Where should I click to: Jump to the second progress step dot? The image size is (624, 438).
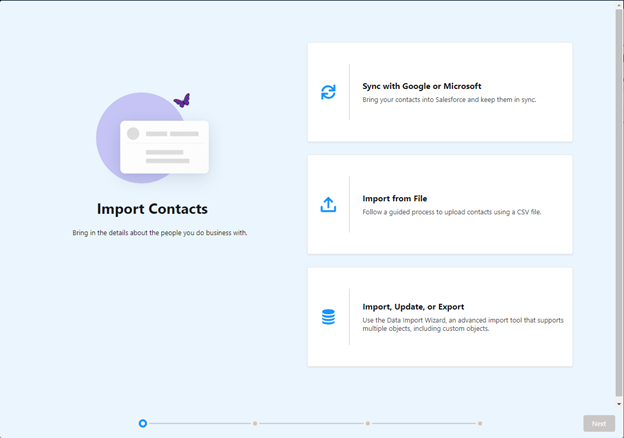point(255,423)
